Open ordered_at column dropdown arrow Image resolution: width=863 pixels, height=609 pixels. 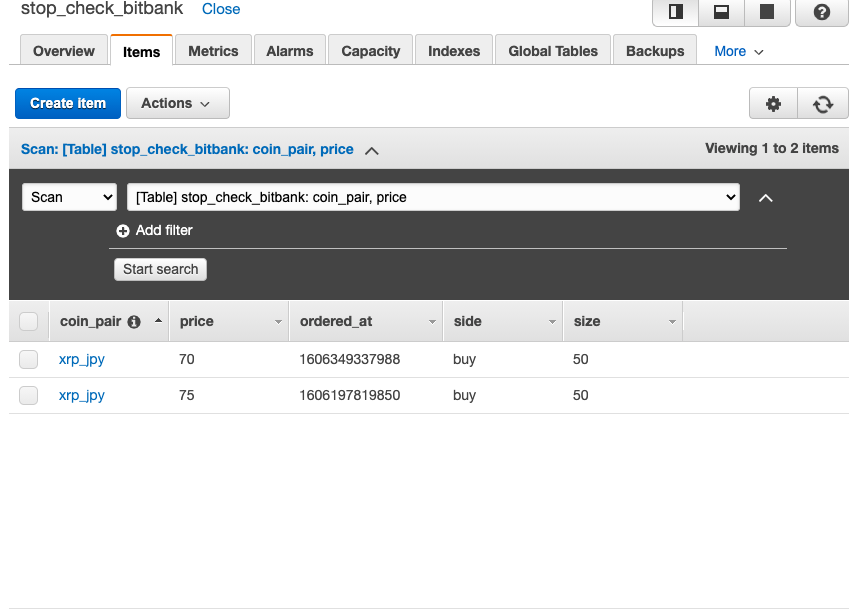pyautogui.click(x=432, y=322)
